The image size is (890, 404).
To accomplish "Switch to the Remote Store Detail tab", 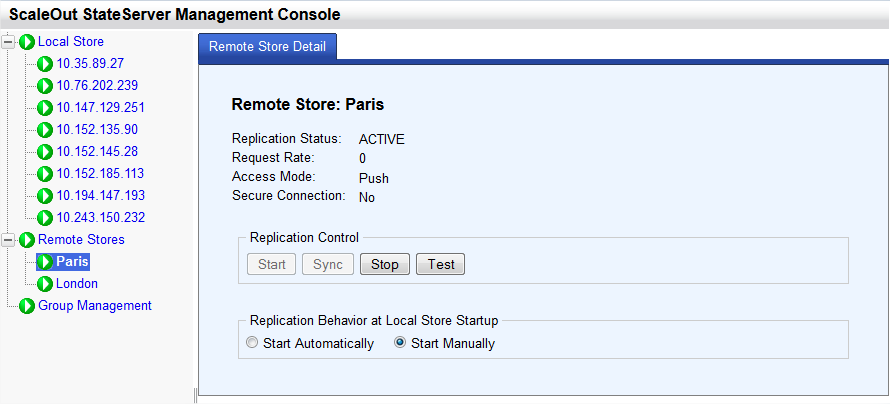I will coord(267,47).
